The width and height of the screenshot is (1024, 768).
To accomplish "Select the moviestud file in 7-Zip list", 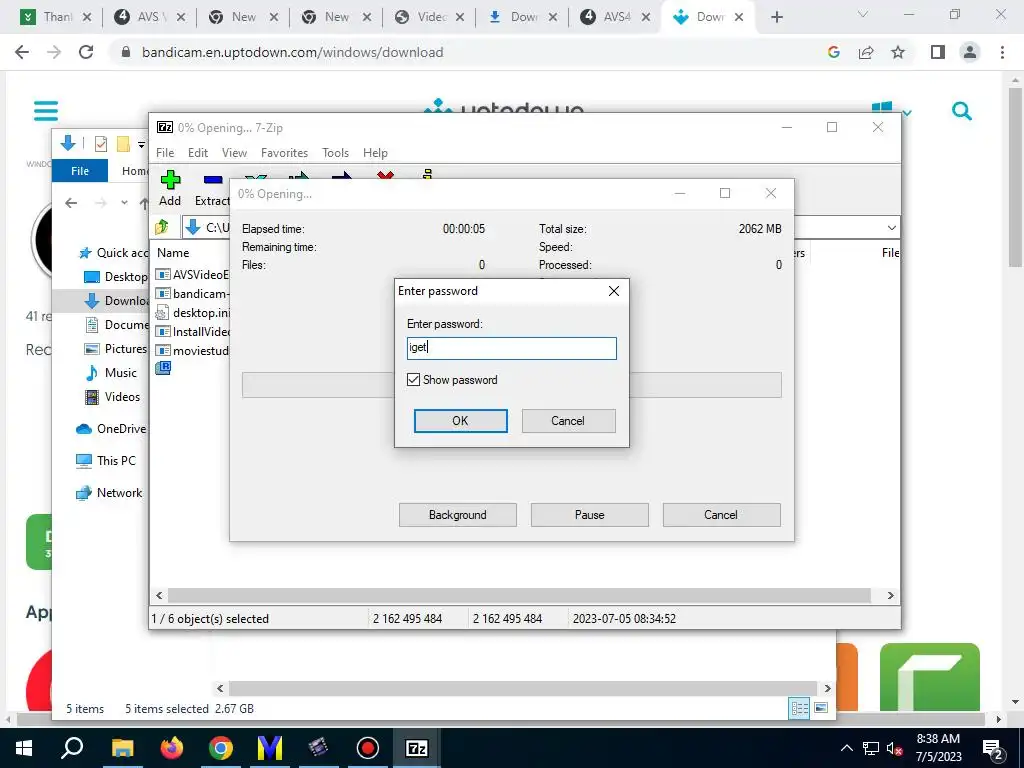I will click(192, 351).
